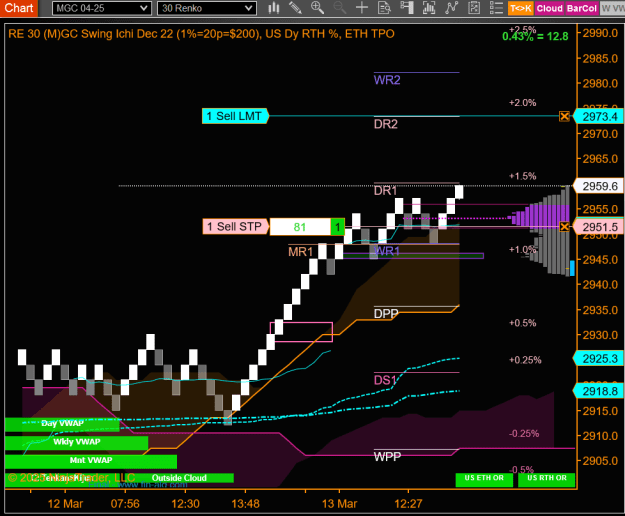Cancel the Sell LMT order at 2973.4
625x516 pixels.
click(564, 116)
